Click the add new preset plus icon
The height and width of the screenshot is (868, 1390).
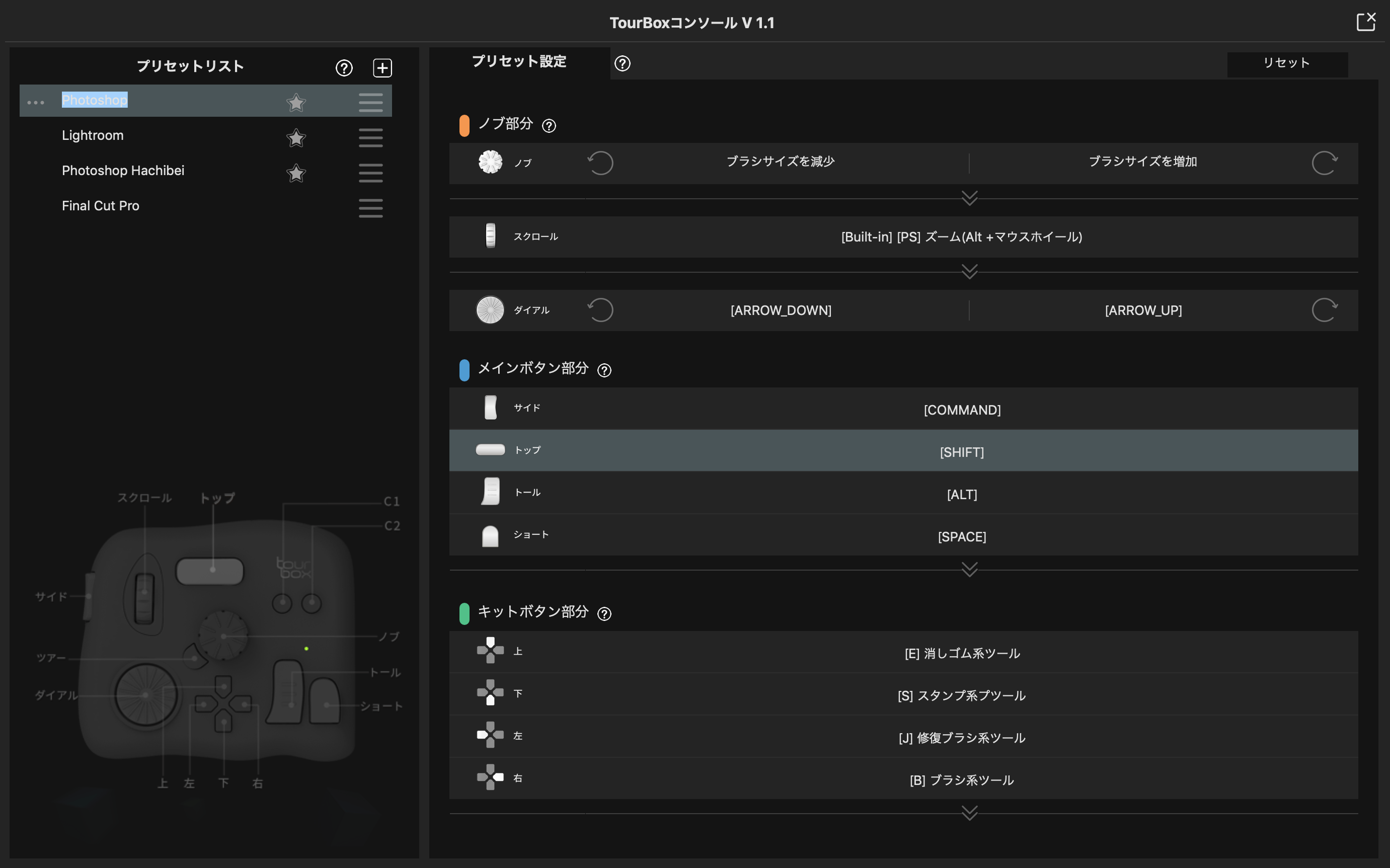coord(382,68)
